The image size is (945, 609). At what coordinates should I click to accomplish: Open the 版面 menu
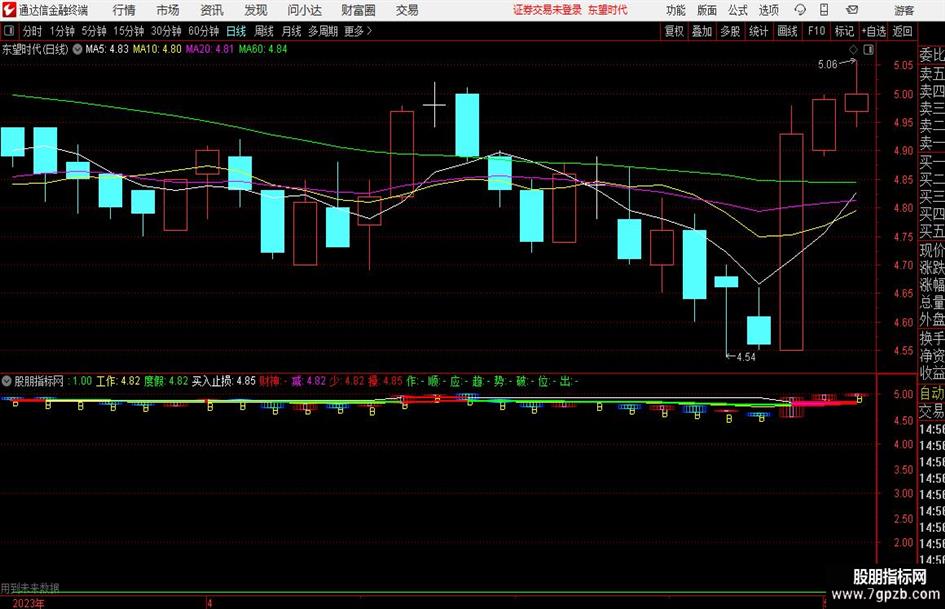click(706, 10)
